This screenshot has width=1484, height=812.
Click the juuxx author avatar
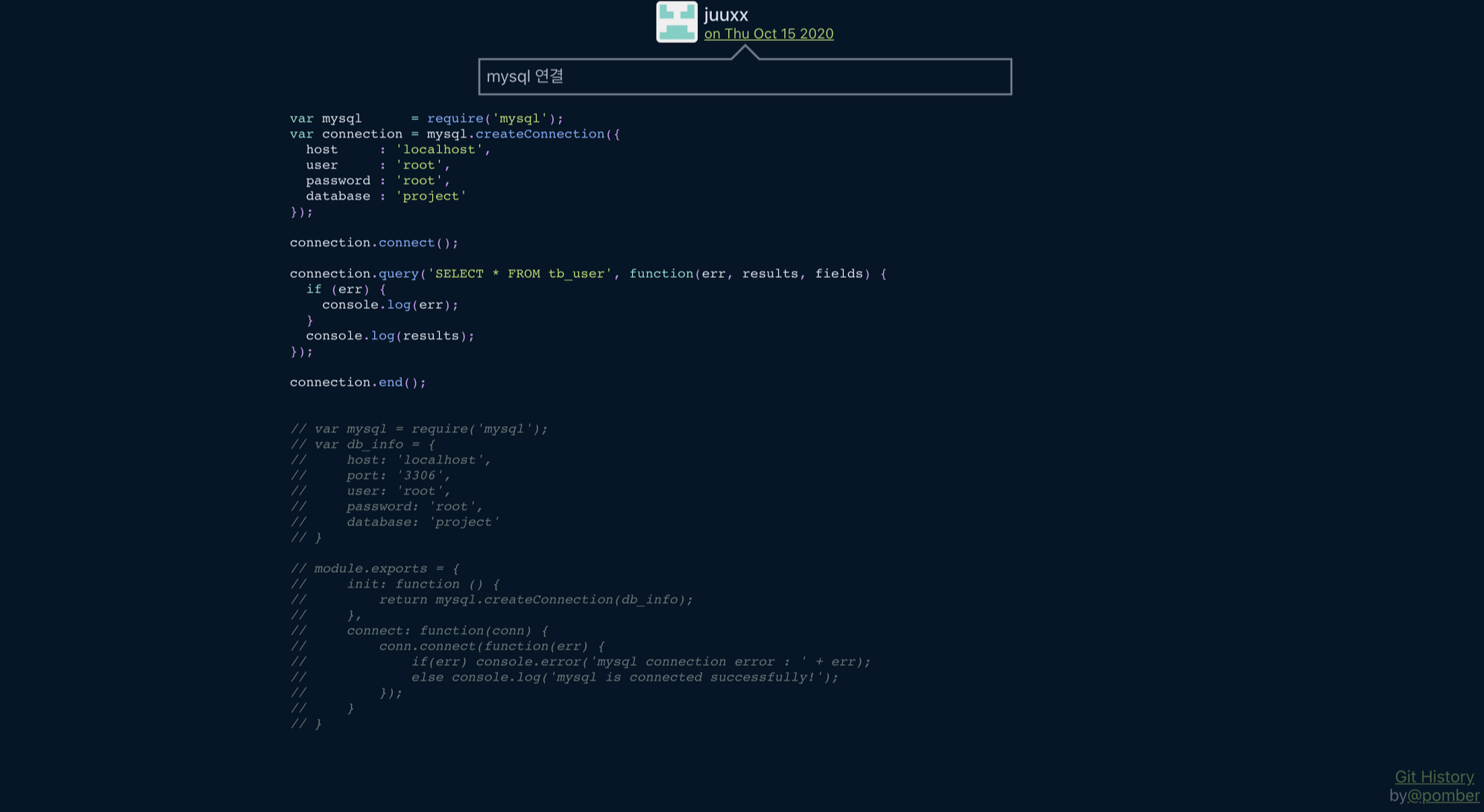click(676, 22)
